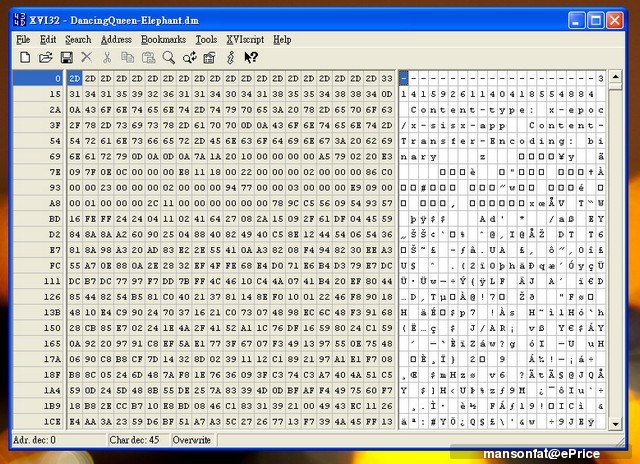
Task: Click the address label 'A8'
Action: click(55, 203)
